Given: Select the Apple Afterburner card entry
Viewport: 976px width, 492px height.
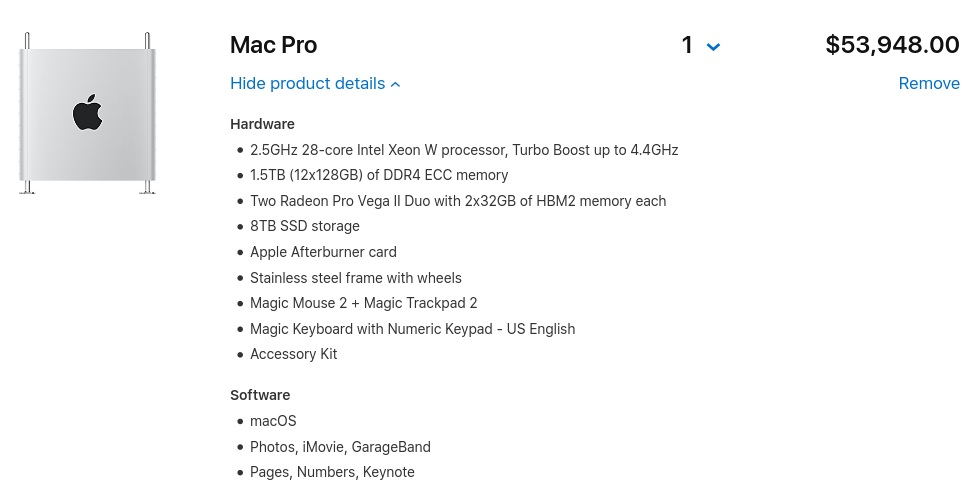Looking at the screenshot, I should click(x=323, y=252).
